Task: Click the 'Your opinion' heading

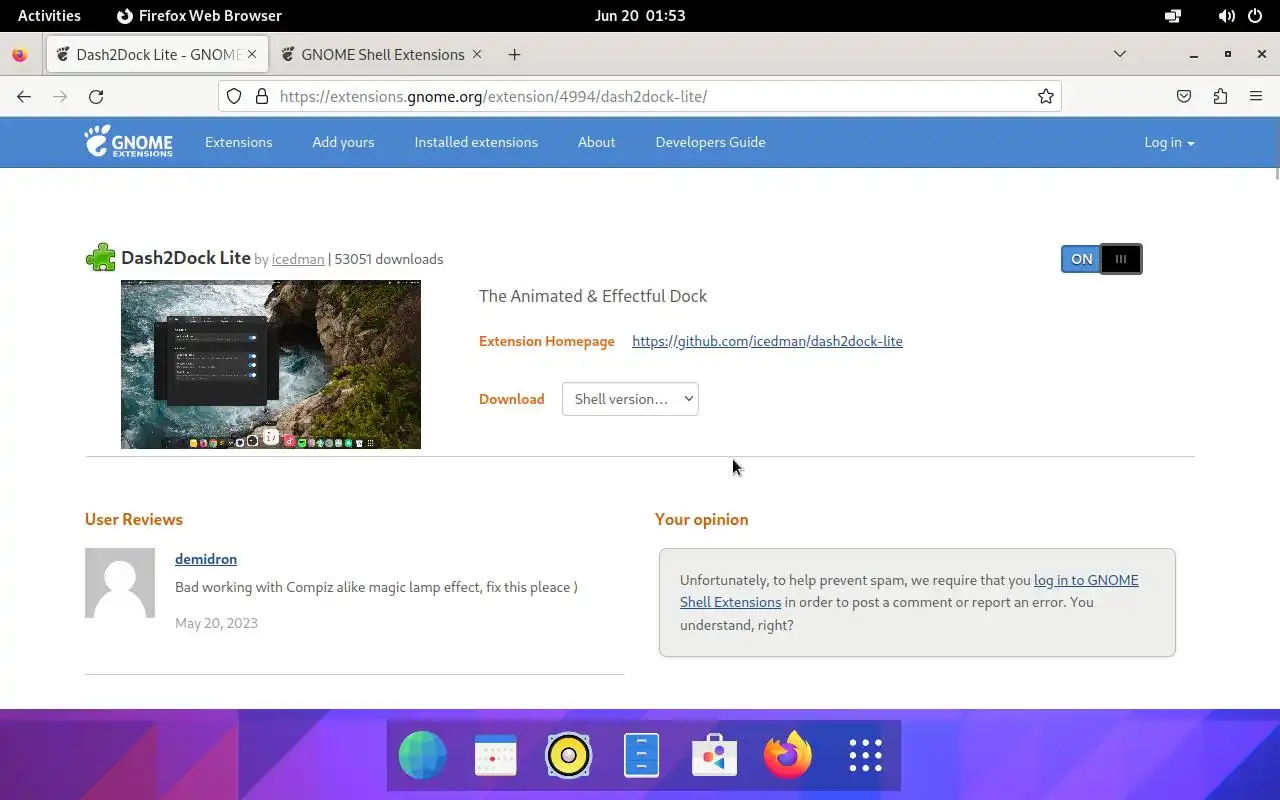Action: [x=702, y=520]
